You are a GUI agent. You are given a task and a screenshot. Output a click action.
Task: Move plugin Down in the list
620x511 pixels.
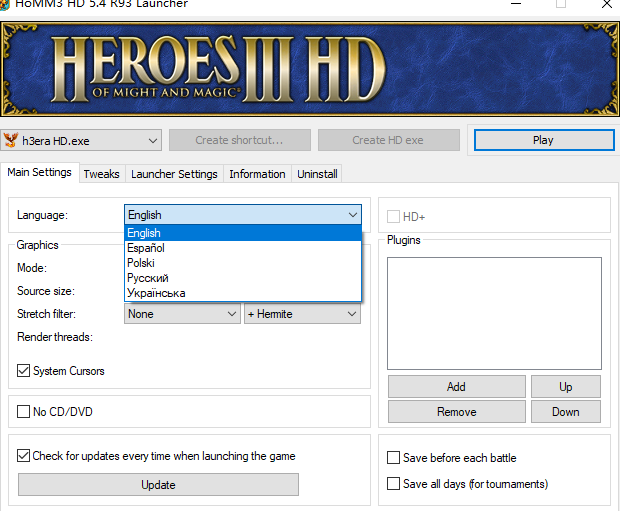[566, 412]
